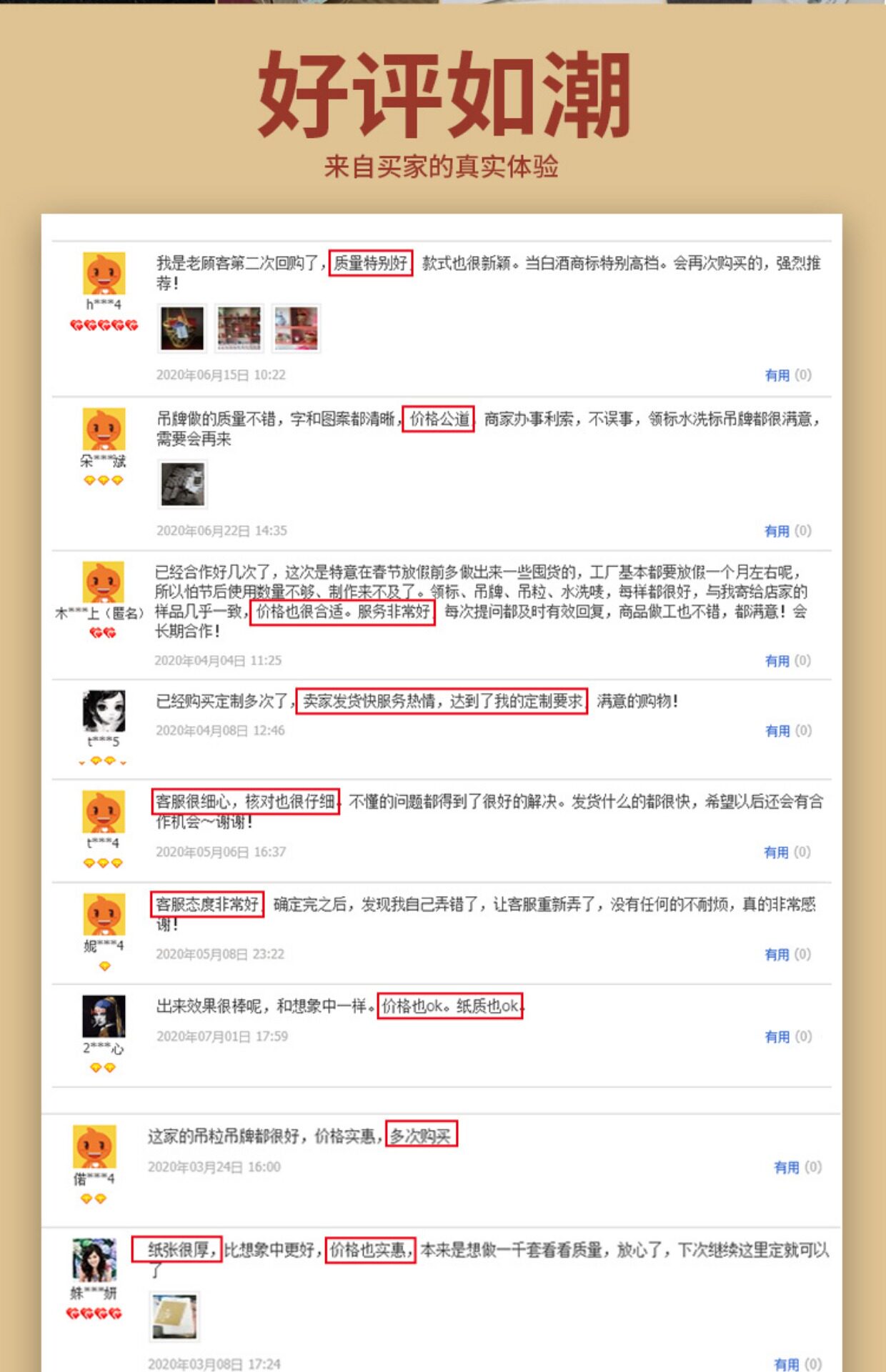
Task: Open the third photo in h***4's review
Action: pos(297,328)
